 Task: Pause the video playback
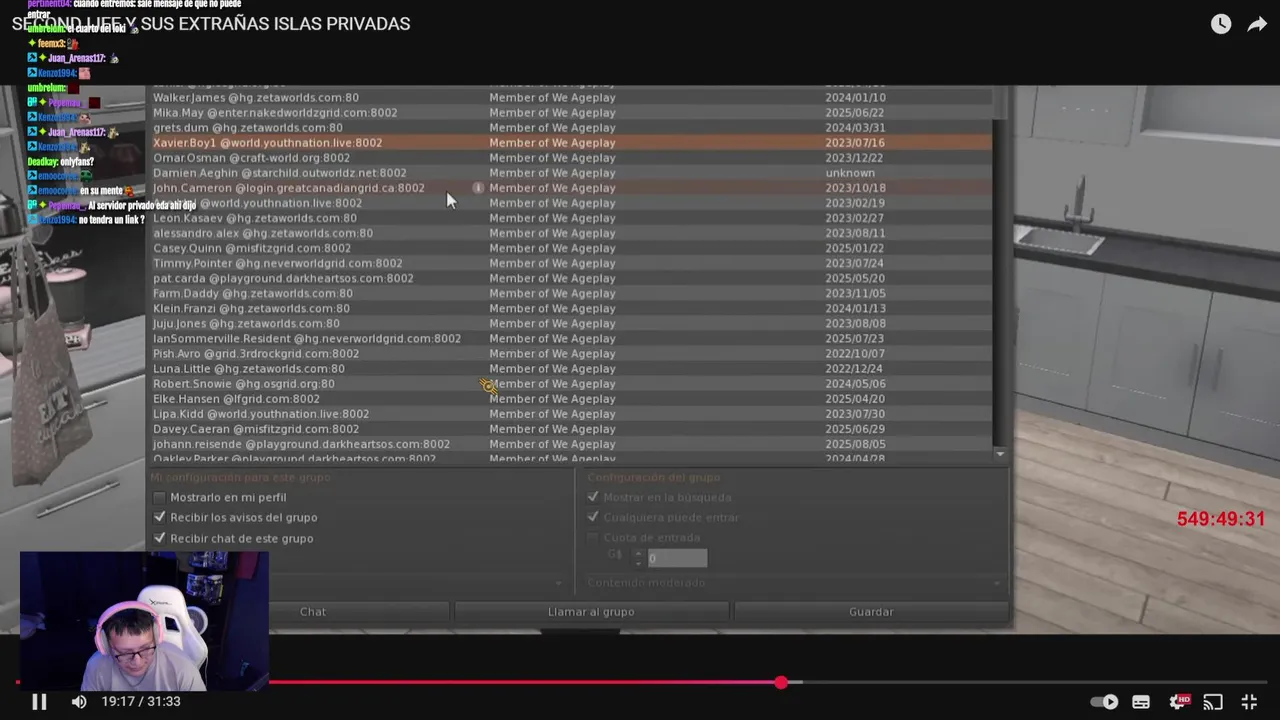(x=39, y=702)
